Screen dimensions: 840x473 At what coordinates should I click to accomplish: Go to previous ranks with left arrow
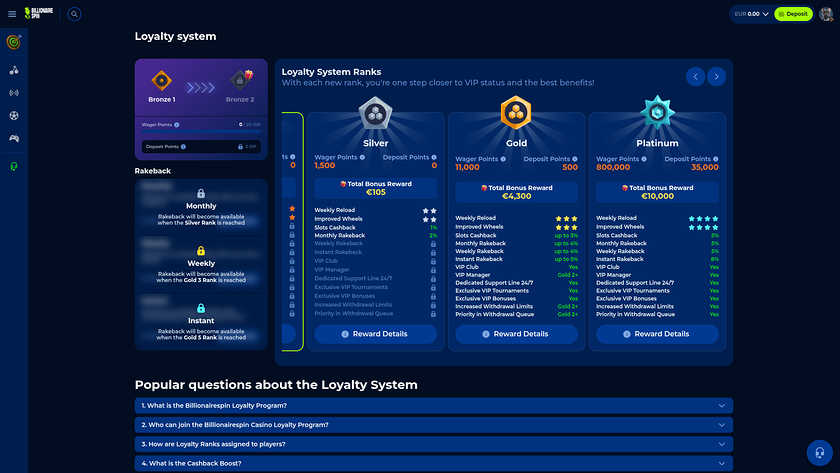695,77
